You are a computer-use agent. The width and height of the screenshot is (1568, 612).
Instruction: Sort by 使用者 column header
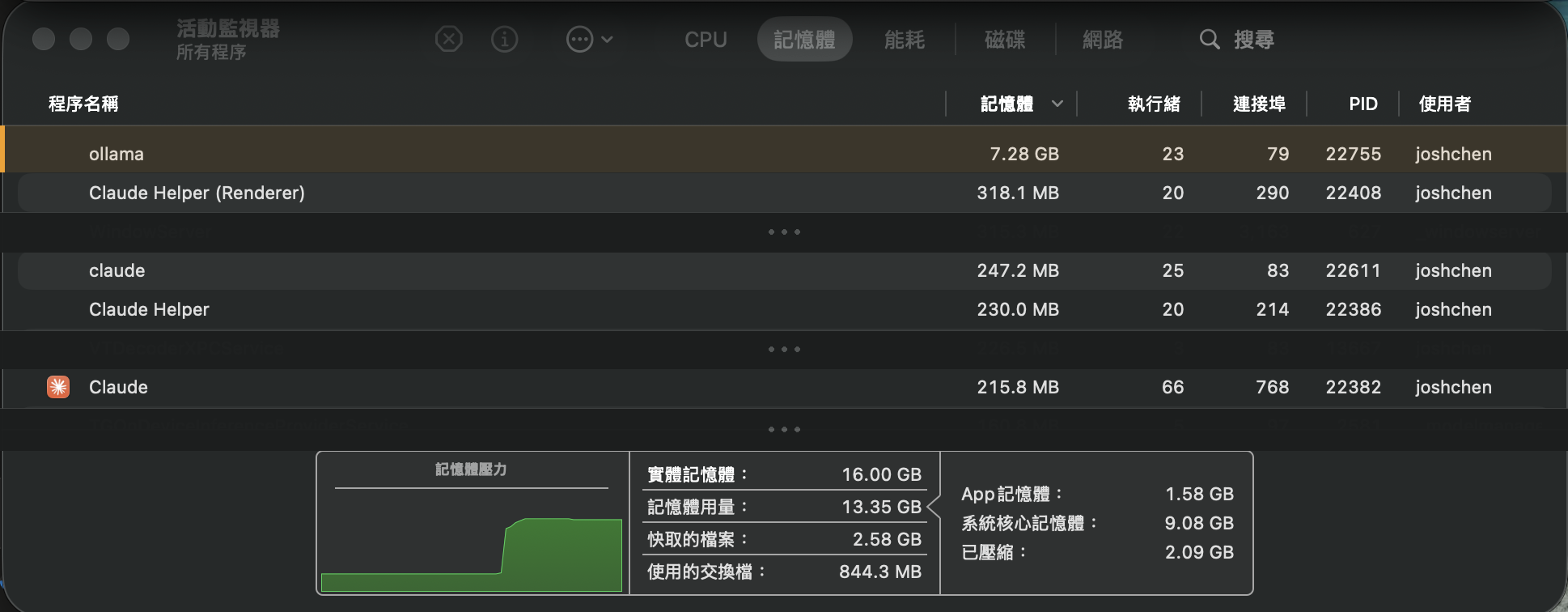coord(1445,104)
